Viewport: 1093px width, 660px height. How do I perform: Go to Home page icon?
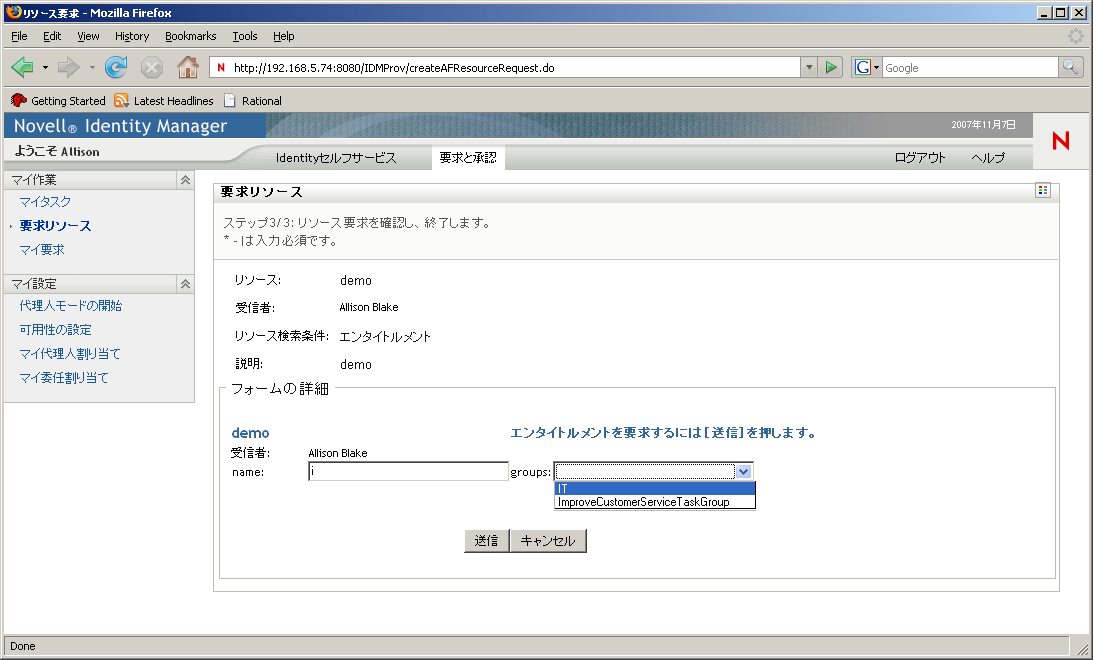[188, 68]
